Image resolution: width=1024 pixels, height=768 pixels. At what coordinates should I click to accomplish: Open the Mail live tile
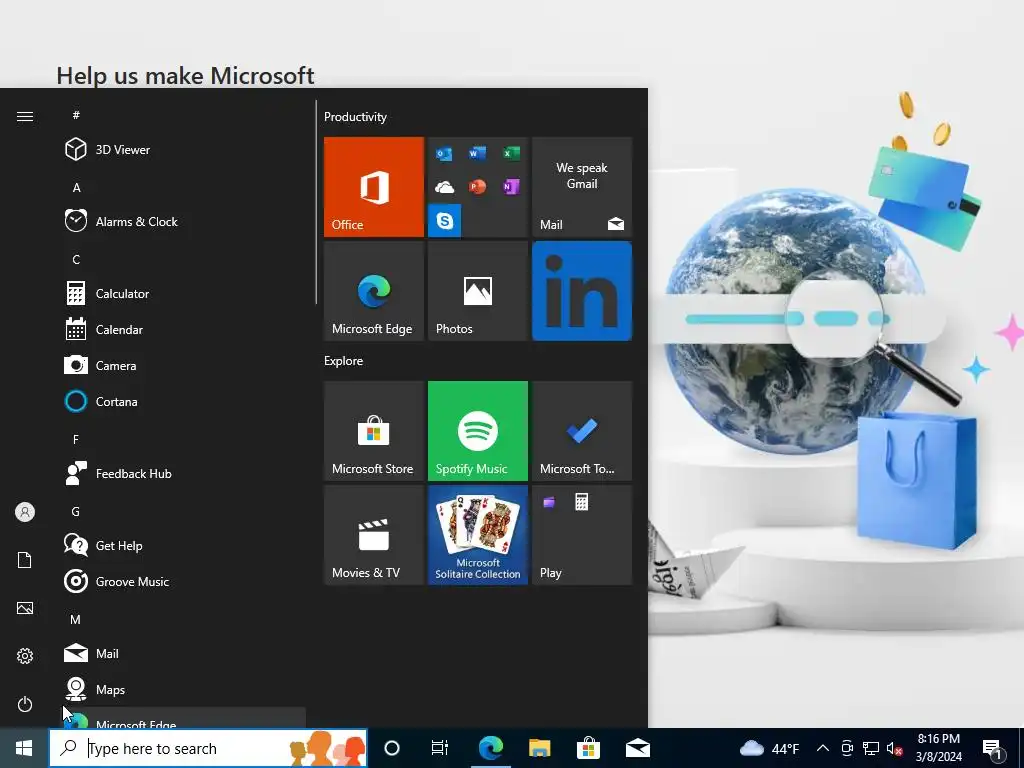point(582,187)
